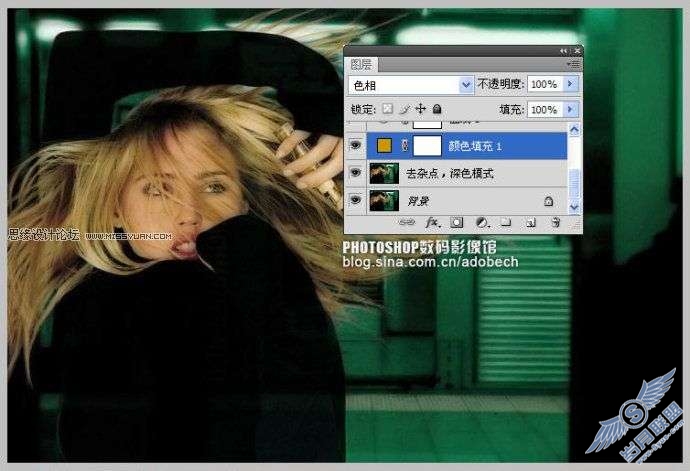Click the 背景 layer lock icon
This screenshot has height=471, width=690.
pyautogui.click(x=548, y=201)
